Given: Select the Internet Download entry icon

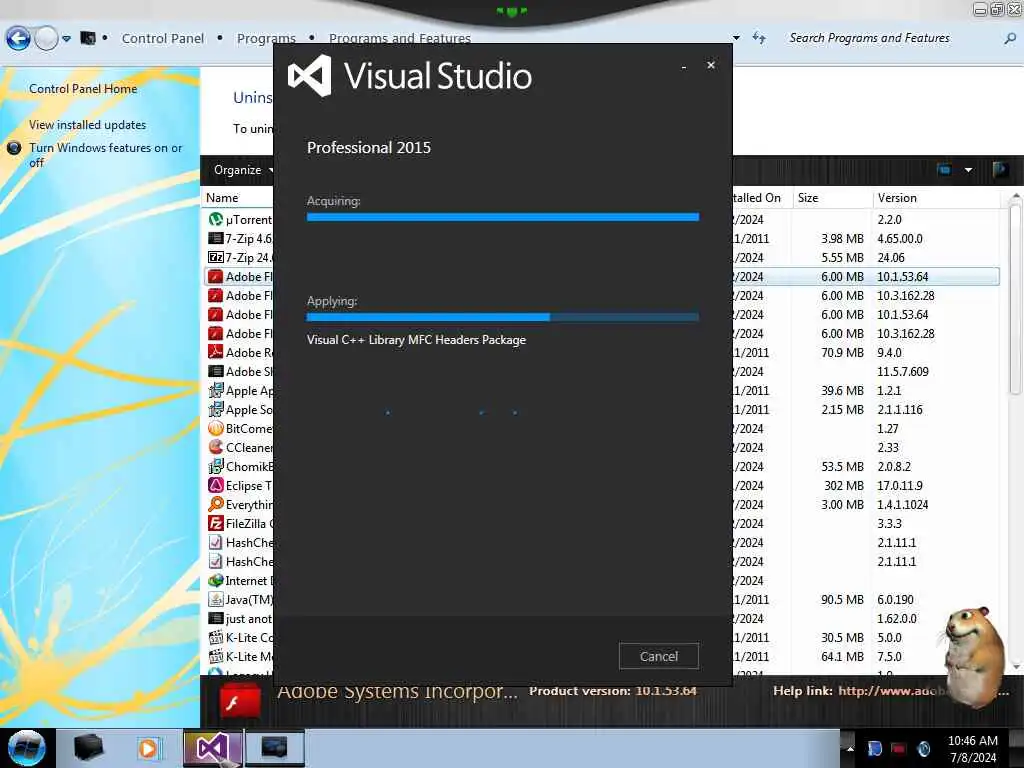Looking at the screenshot, I should tap(216, 580).
